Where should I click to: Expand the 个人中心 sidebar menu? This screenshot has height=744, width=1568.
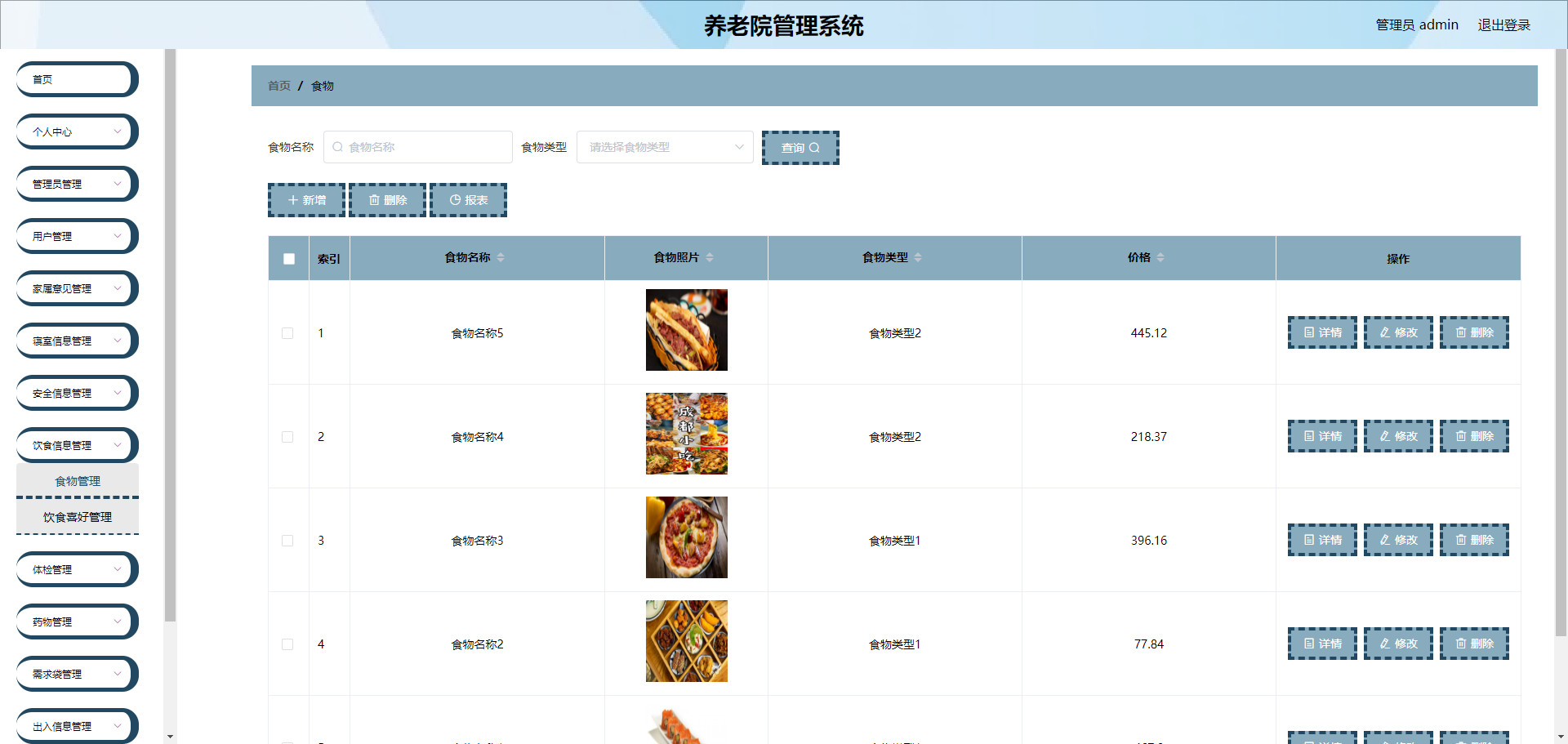pos(77,131)
